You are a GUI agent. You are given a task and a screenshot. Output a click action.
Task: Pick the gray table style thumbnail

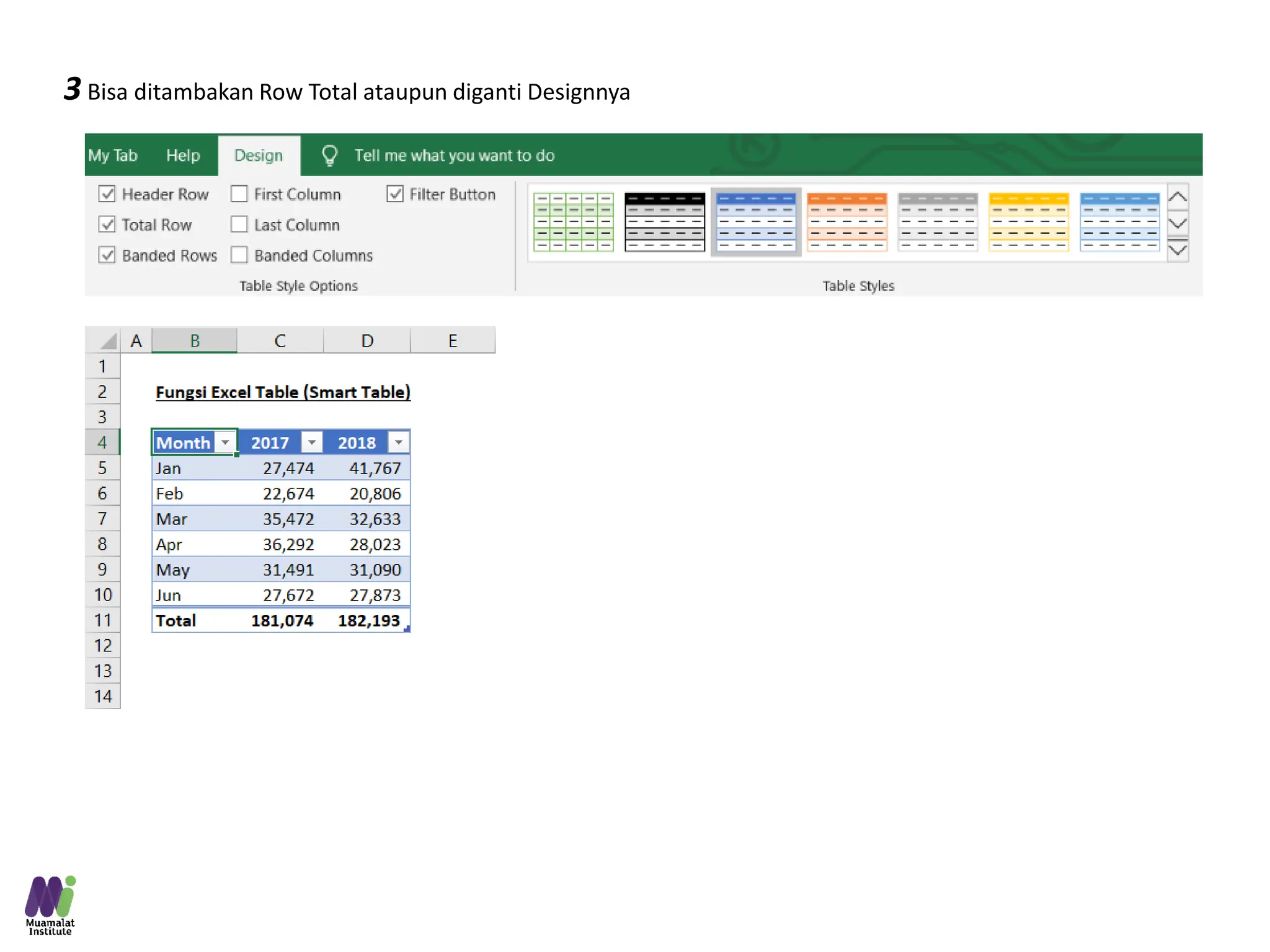[938, 222]
